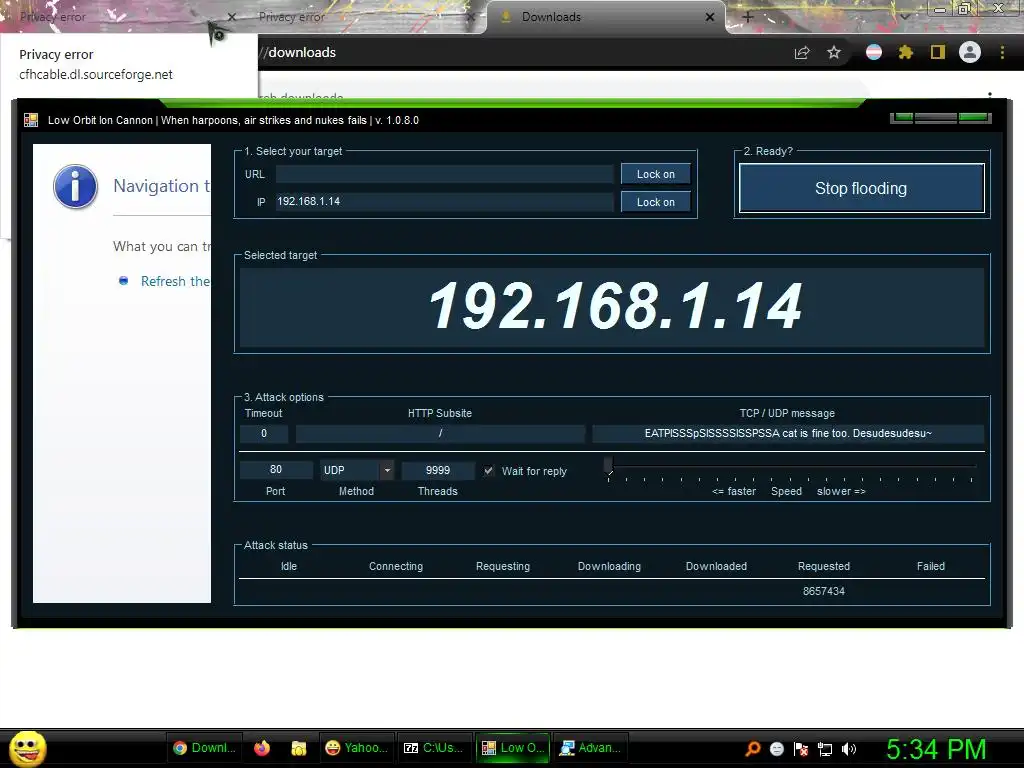The image size is (1024, 768).
Task: Toggle the Wait for reply checkbox
Action: [x=488, y=471]
